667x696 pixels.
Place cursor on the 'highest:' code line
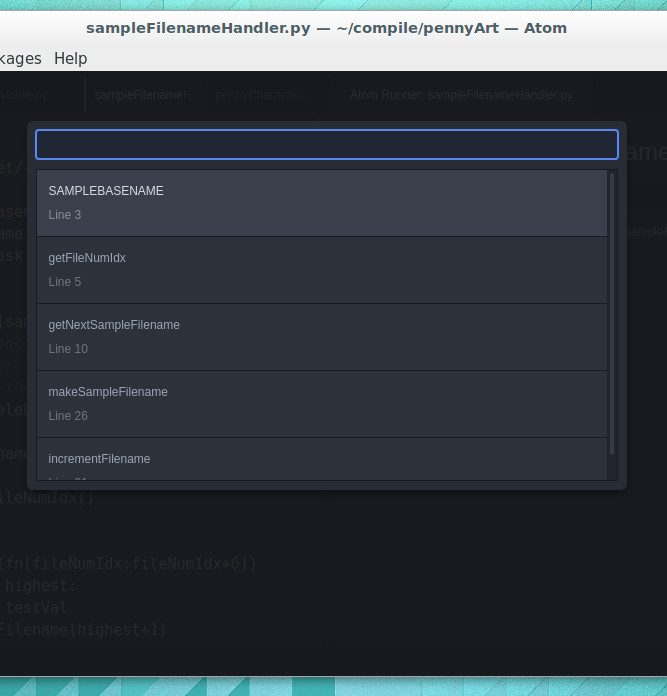[x=40, y=586]
